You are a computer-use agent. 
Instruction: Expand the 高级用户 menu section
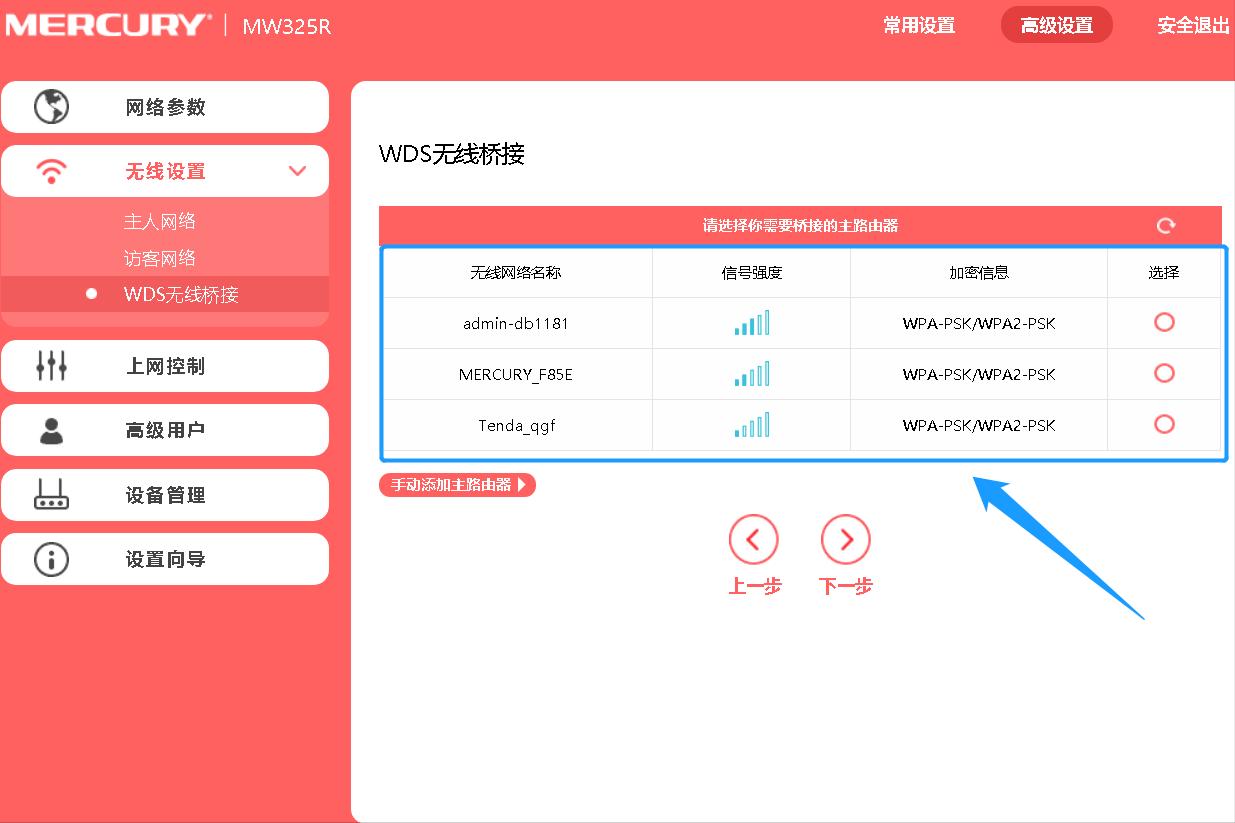pyautogui.click(x=163, y=430)
